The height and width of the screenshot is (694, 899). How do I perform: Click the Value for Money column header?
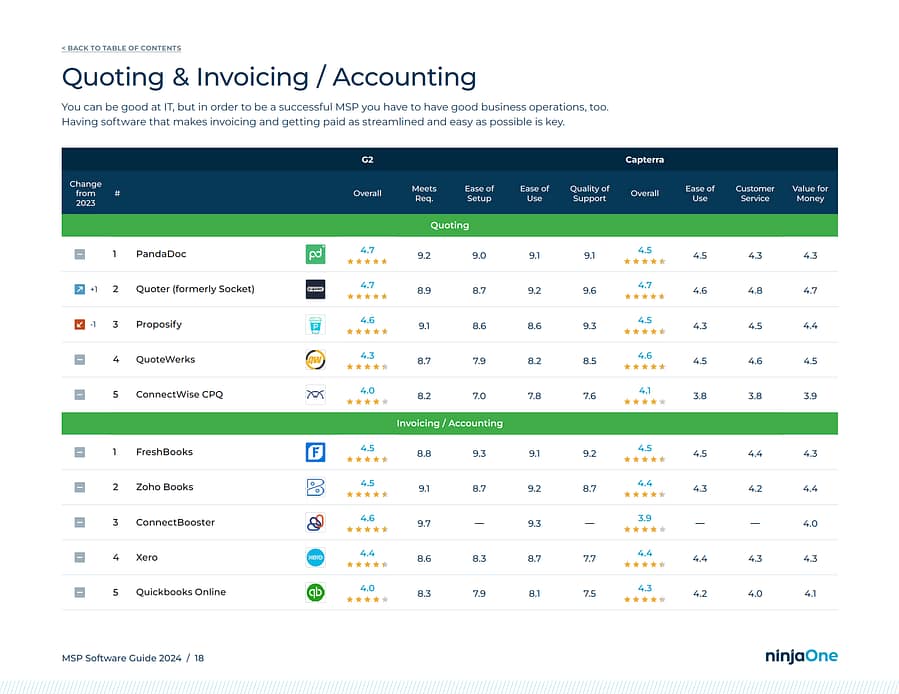(x=809, y=193)
